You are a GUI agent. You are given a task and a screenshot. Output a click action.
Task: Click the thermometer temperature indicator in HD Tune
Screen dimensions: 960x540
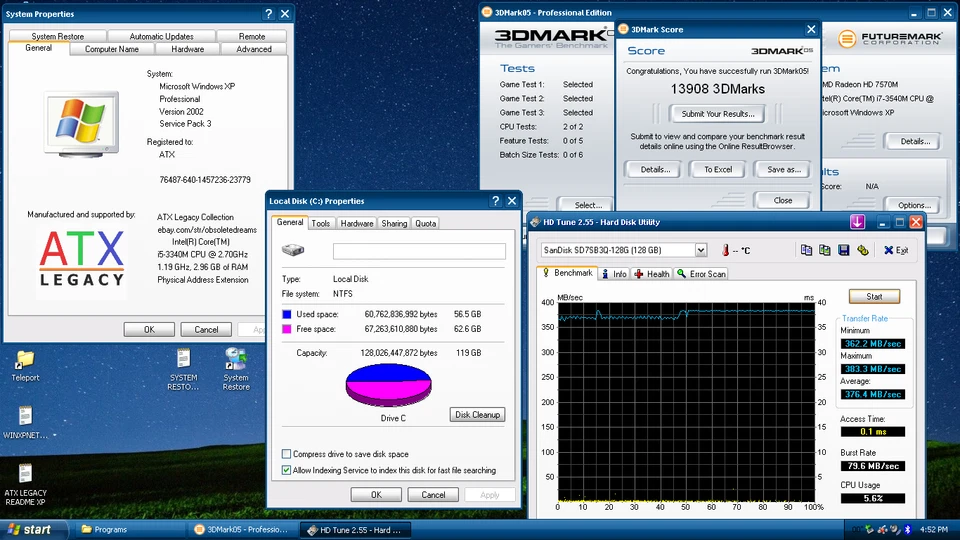pyautogui.click(x=726, y=250)
